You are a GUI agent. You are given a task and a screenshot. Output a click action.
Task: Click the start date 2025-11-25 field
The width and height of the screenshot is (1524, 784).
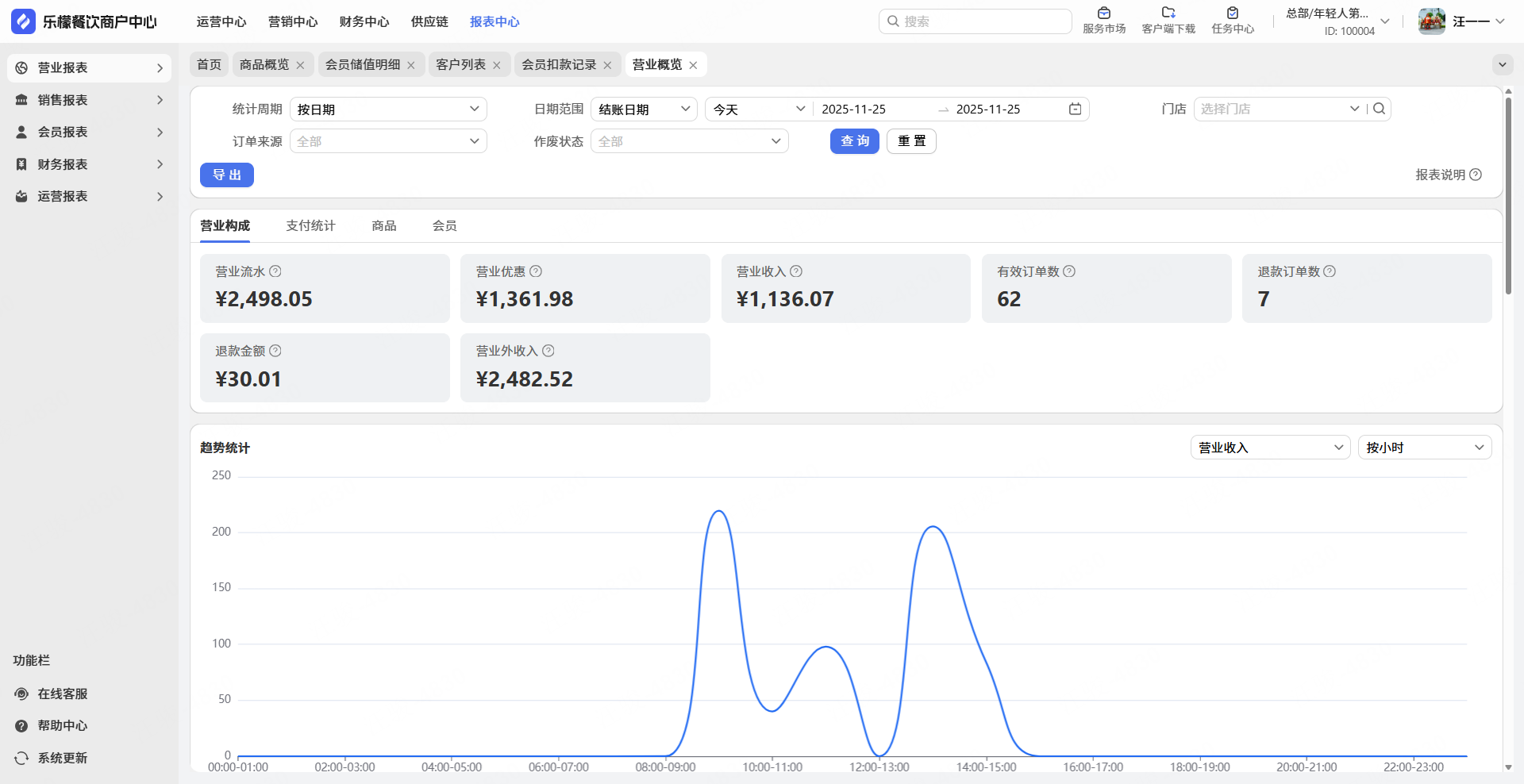(854, 109)
